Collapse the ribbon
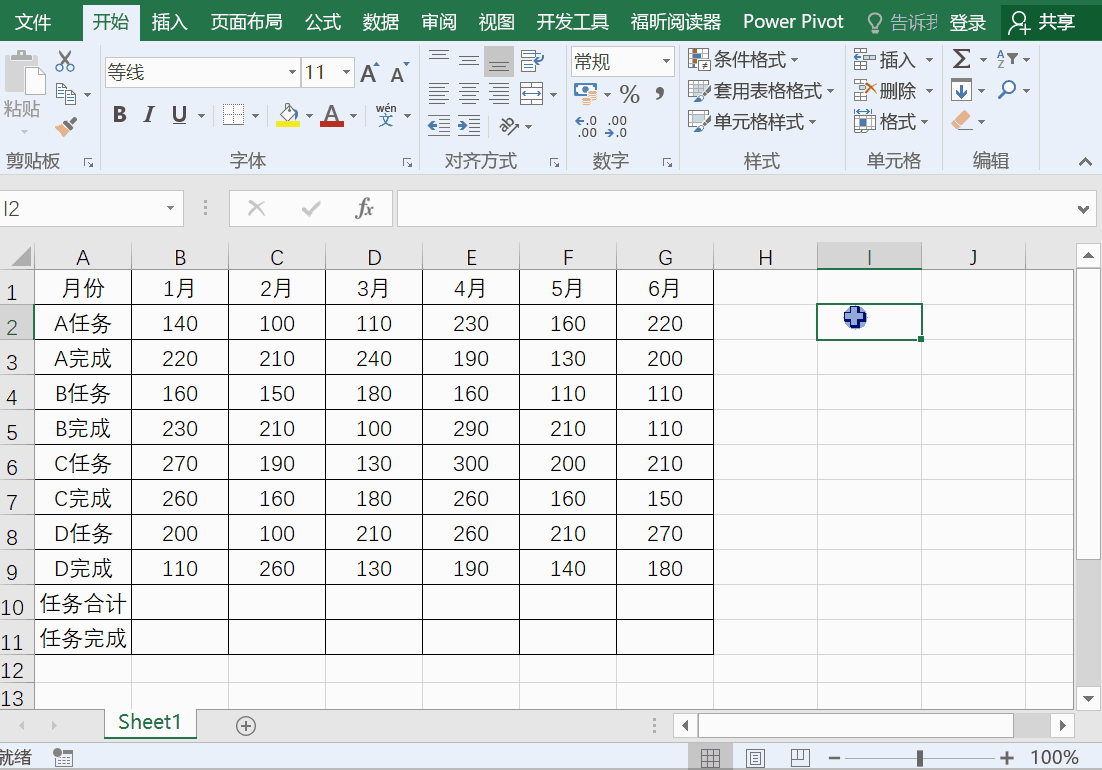The width and height of the screenshot is (1102, 770). click(1085, 162)
